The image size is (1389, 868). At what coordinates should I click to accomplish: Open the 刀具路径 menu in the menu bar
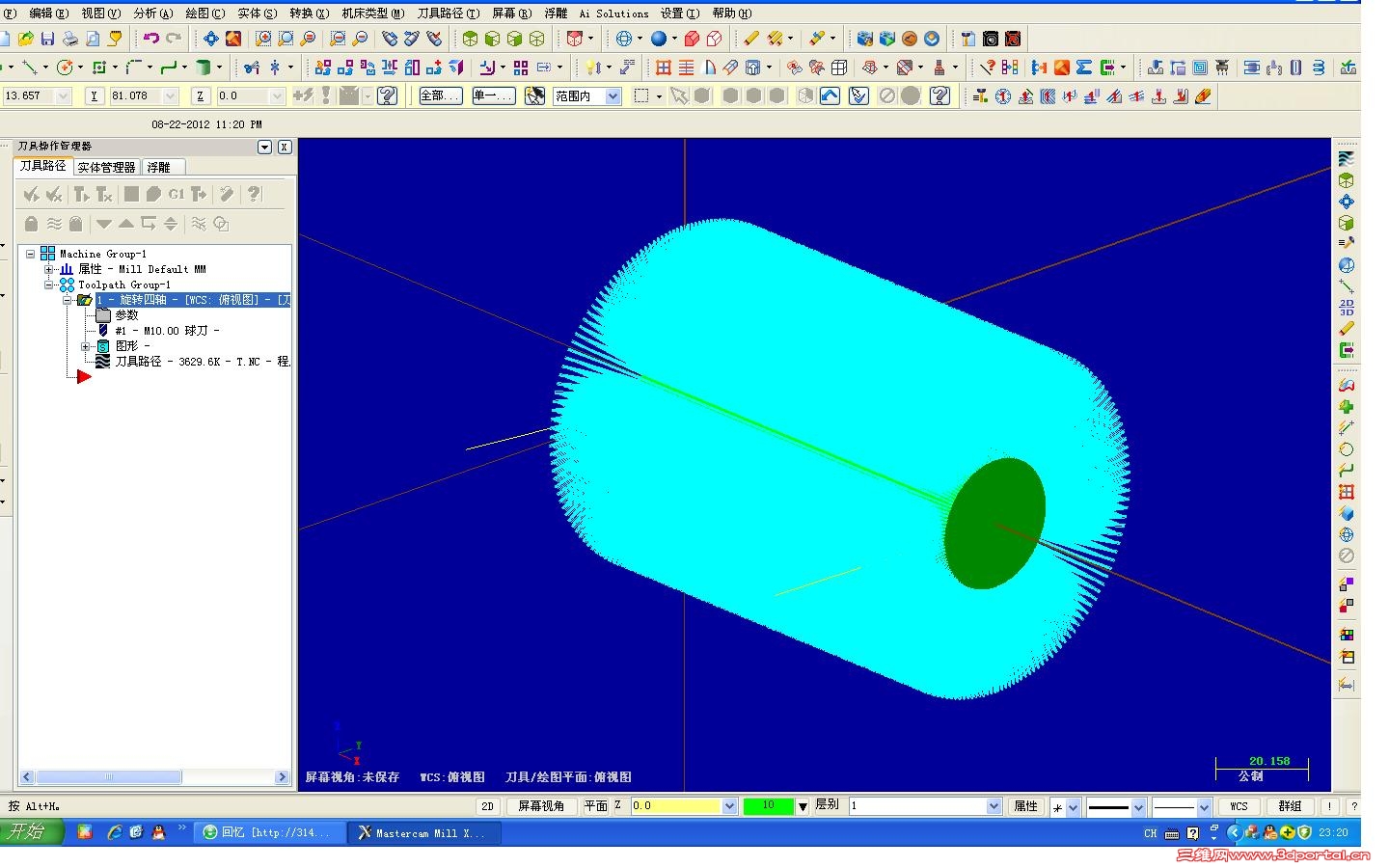(449, 14)
